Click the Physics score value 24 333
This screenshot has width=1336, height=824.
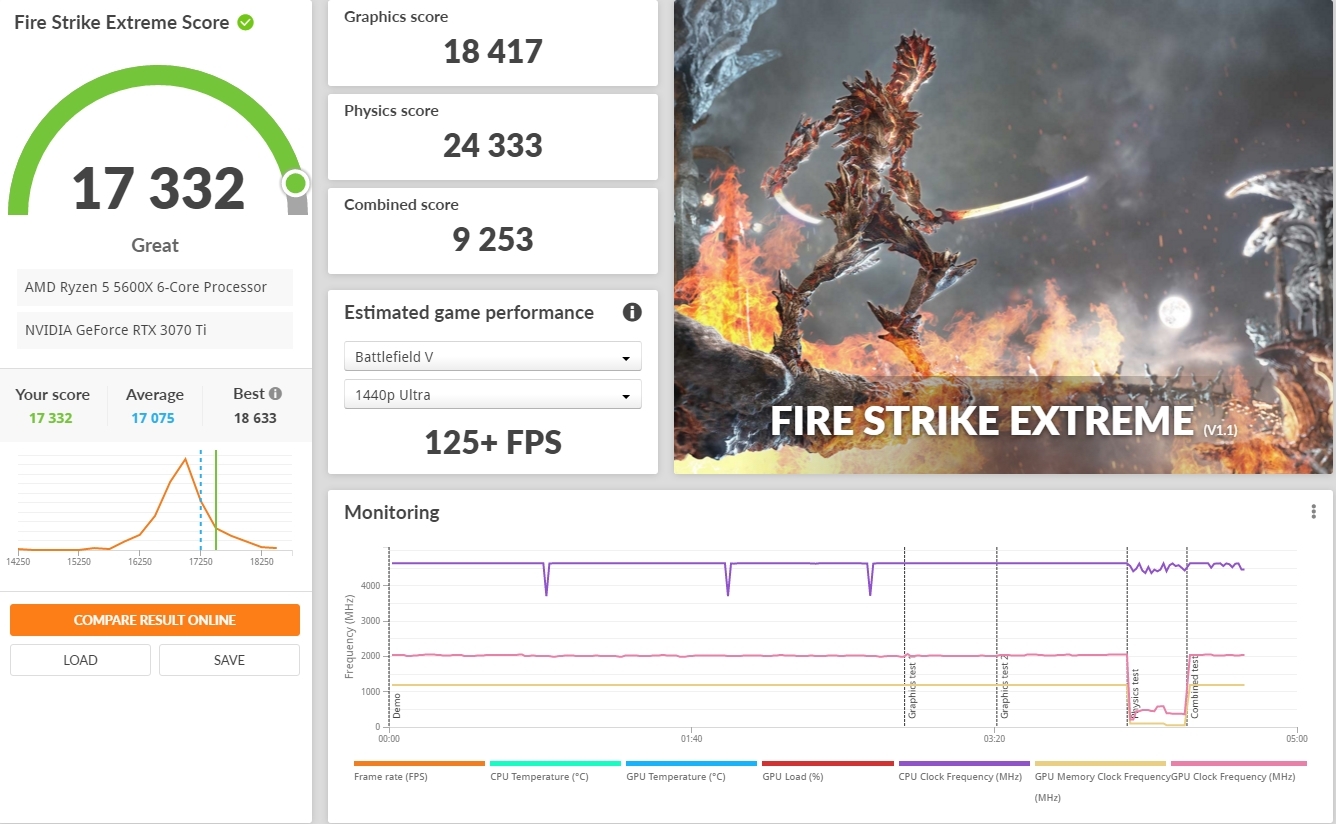493,145
